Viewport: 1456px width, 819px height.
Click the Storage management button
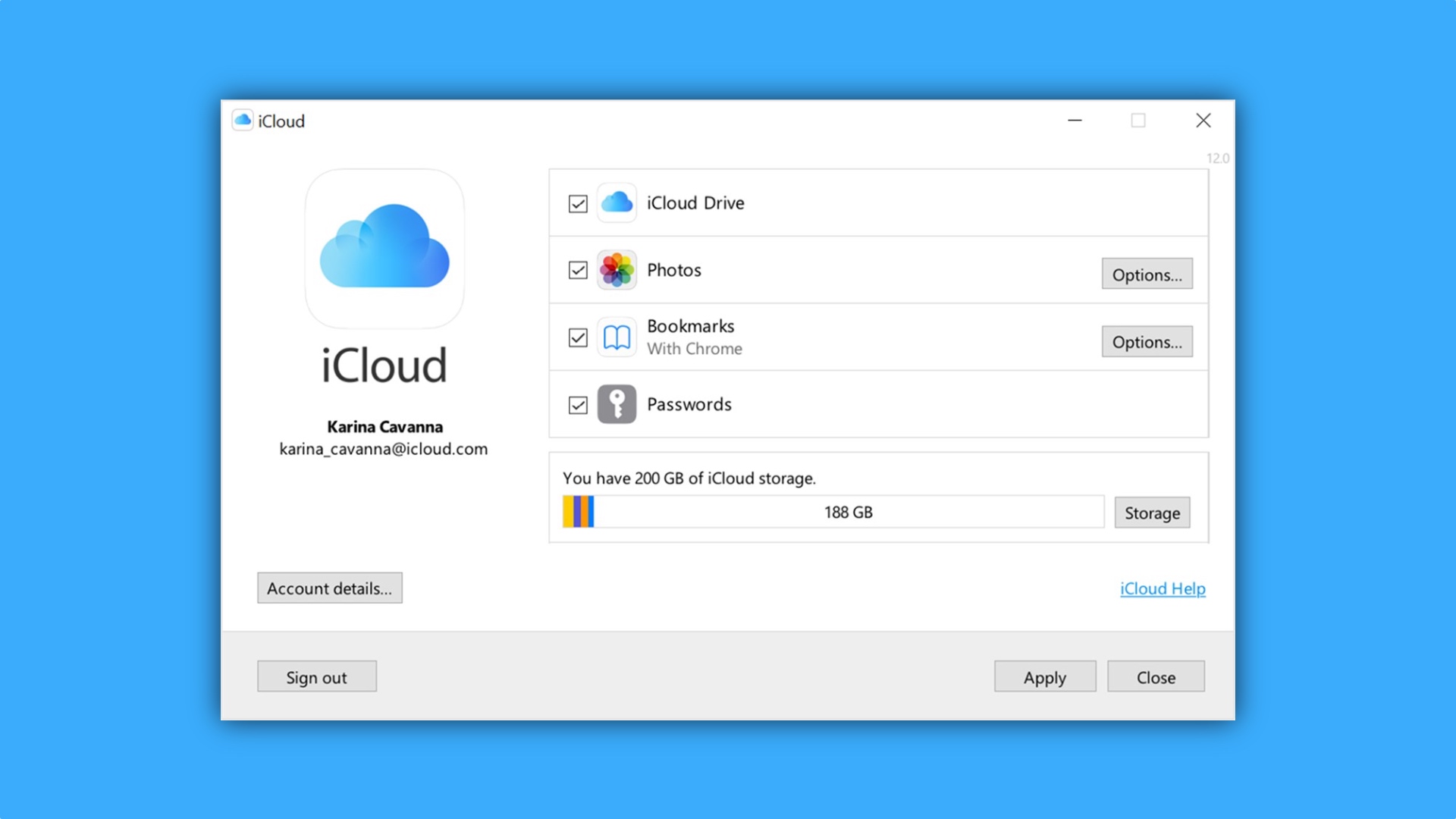click(x=1152, y=512)
